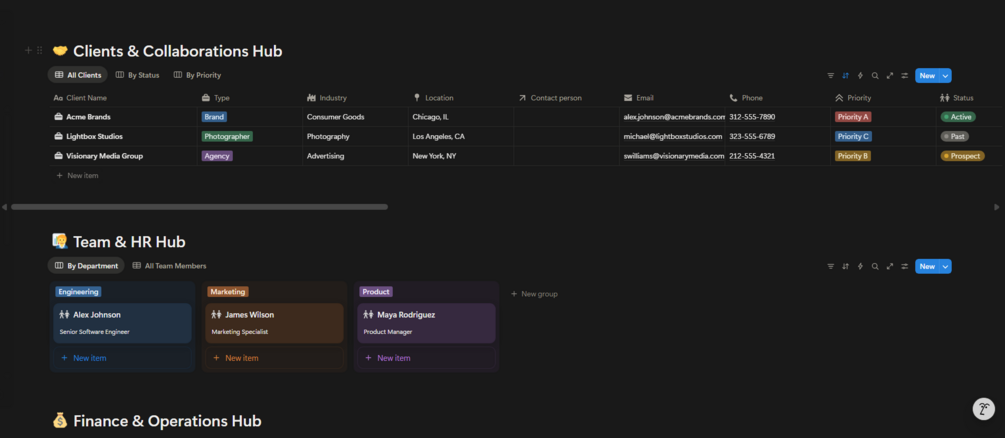Expand New dropdown arrow in Team database
1005x438 pixels.
(946, 267)
